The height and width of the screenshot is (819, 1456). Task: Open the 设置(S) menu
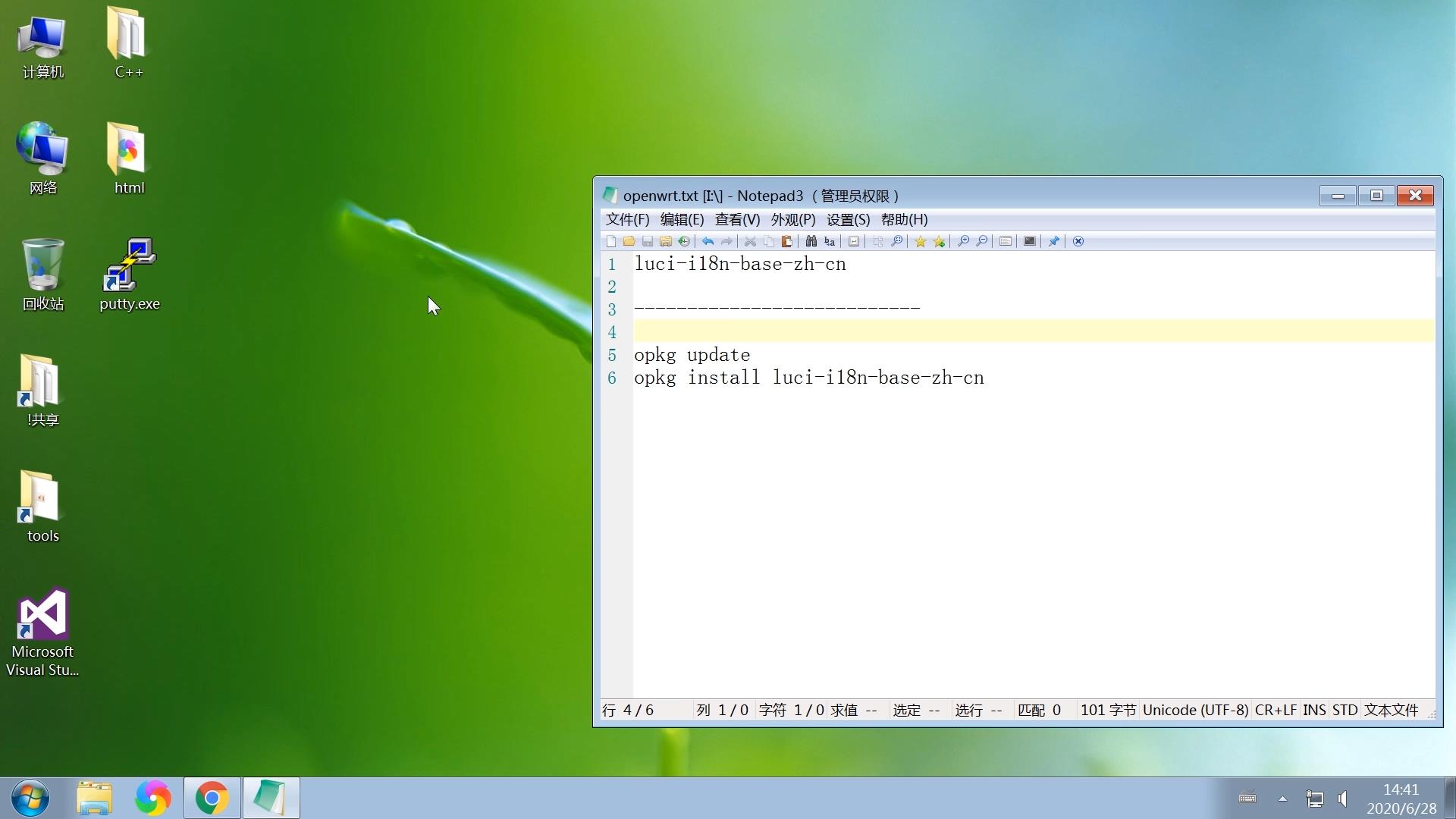[848, 220]
